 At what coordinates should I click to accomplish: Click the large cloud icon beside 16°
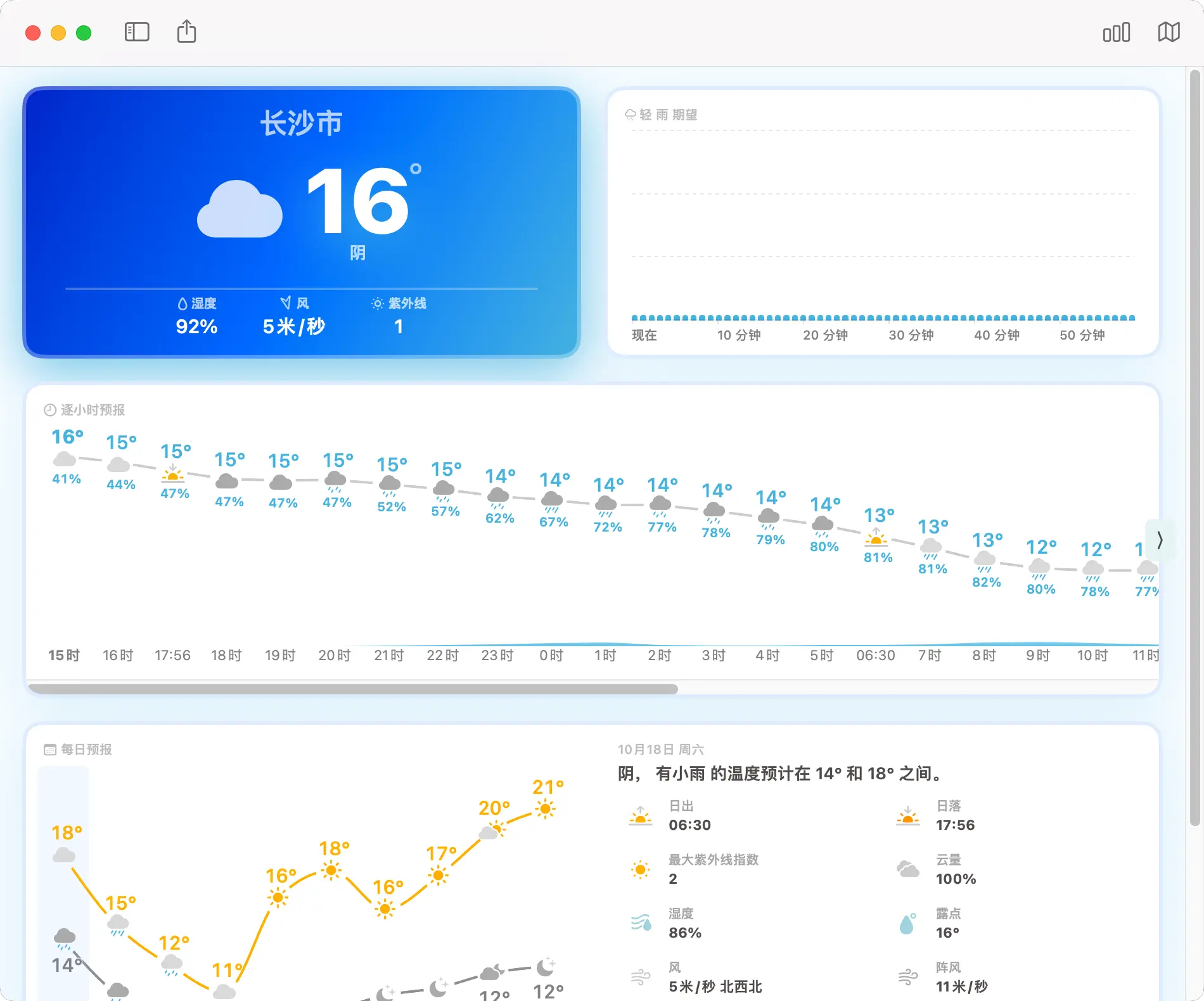[240, 209]
